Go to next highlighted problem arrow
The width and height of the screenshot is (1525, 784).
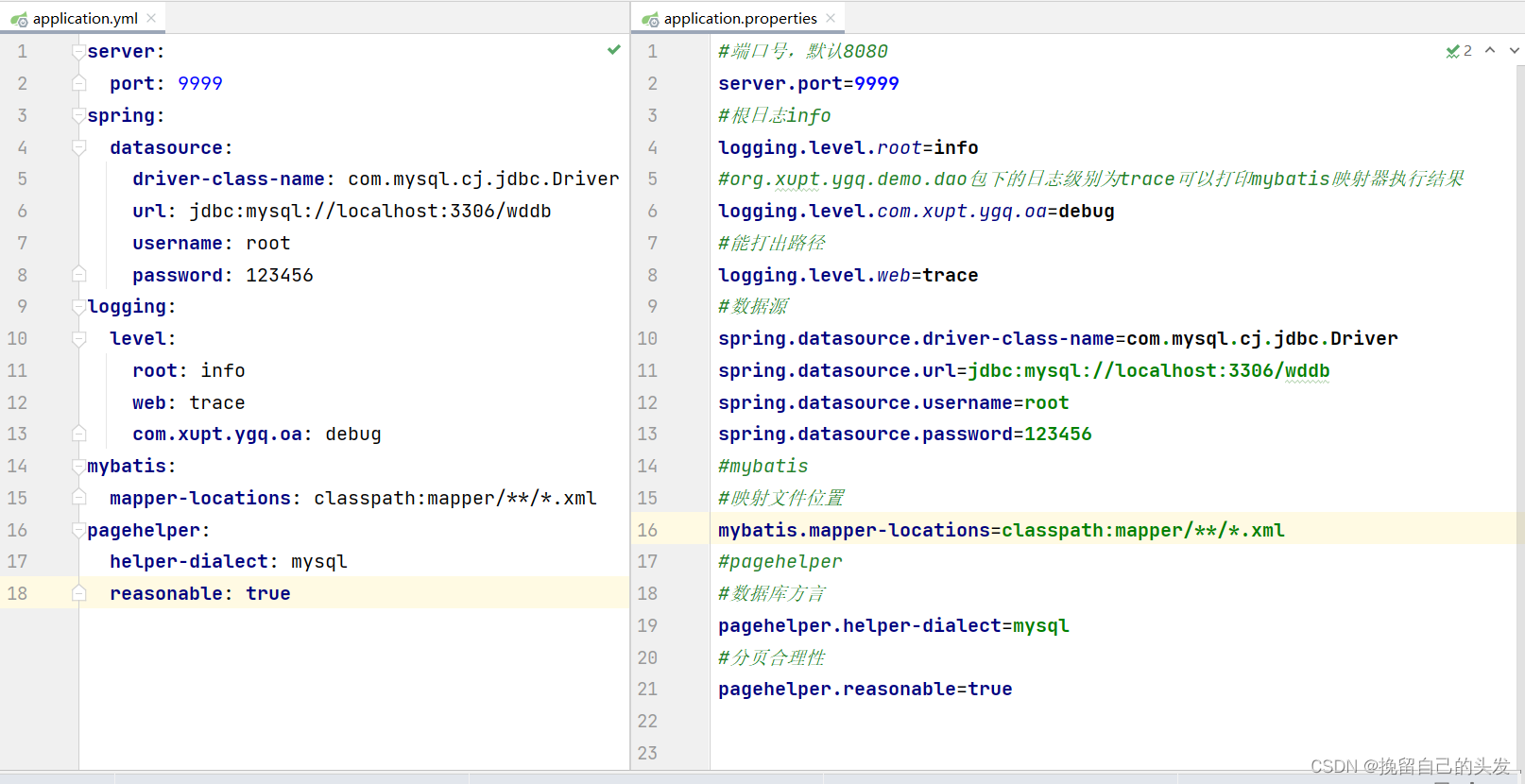pos(1515,50)
